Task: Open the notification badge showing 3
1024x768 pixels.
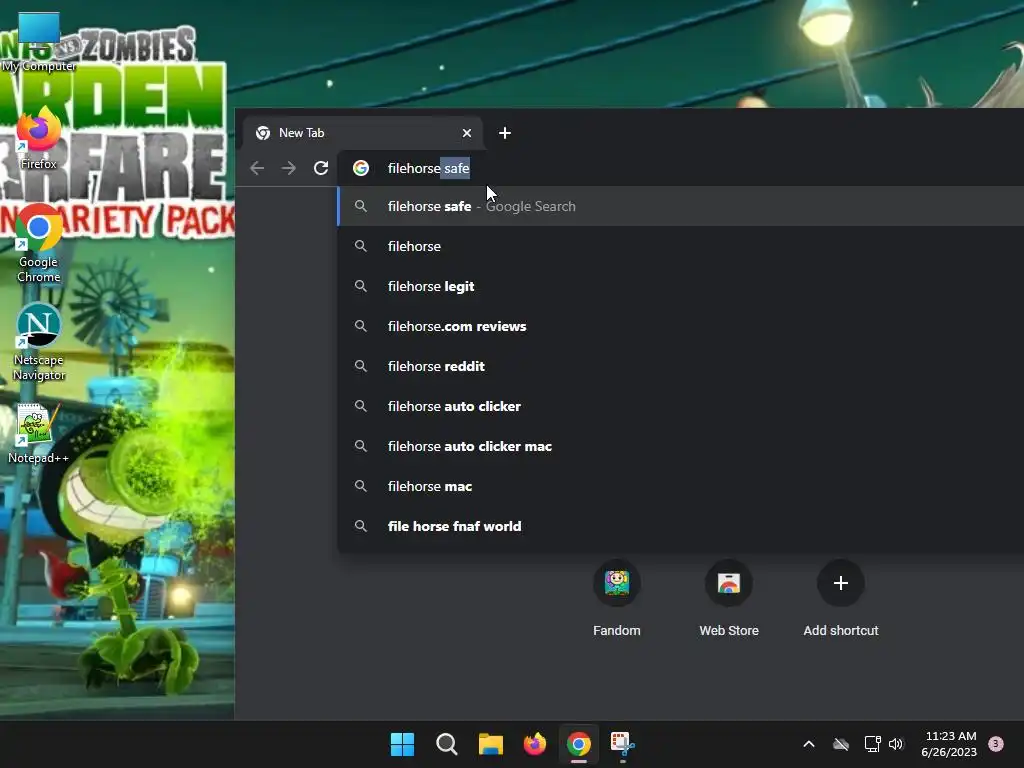Action: click(x=996, y=744)
